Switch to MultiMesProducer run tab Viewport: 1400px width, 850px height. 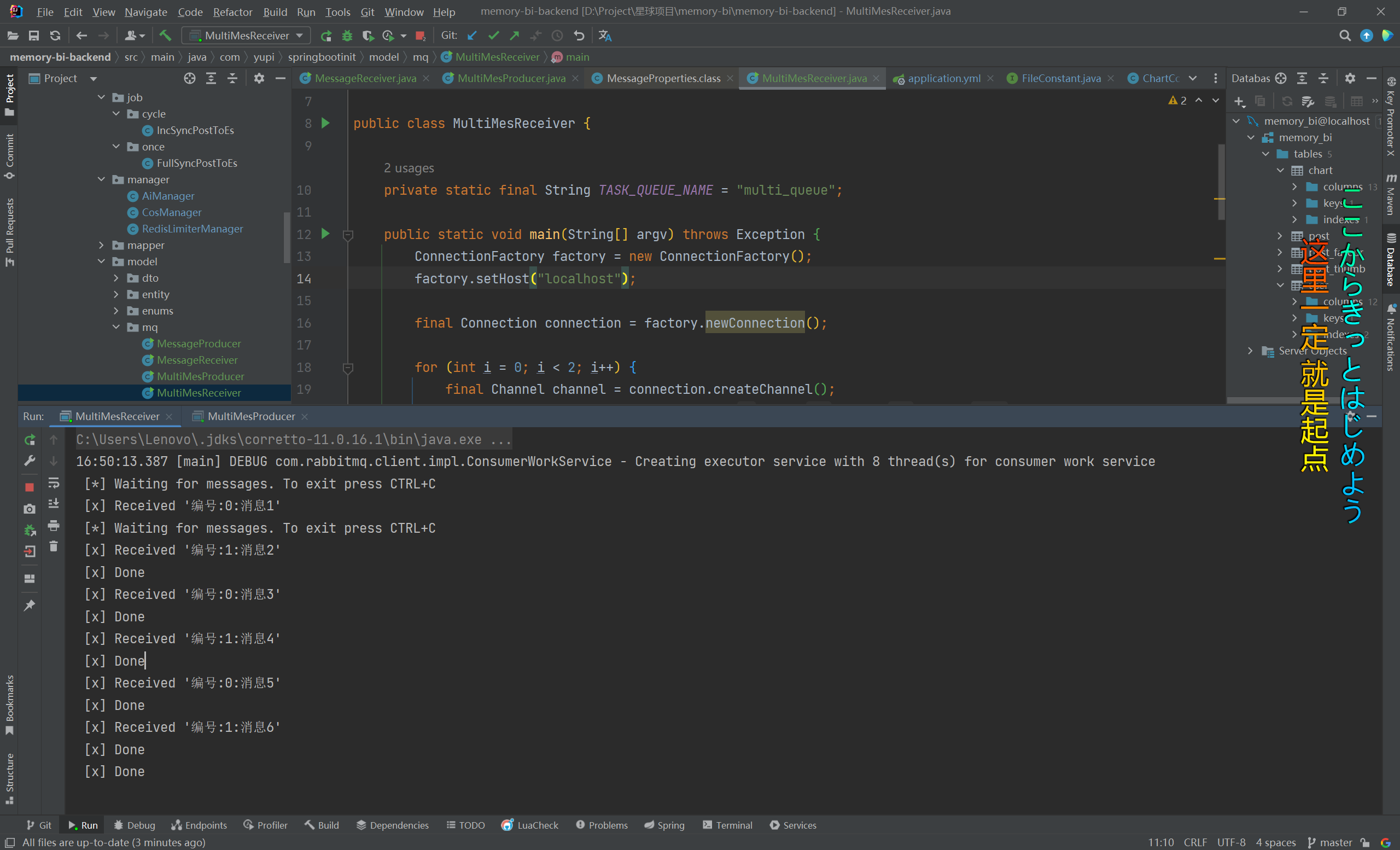point(251,416)
